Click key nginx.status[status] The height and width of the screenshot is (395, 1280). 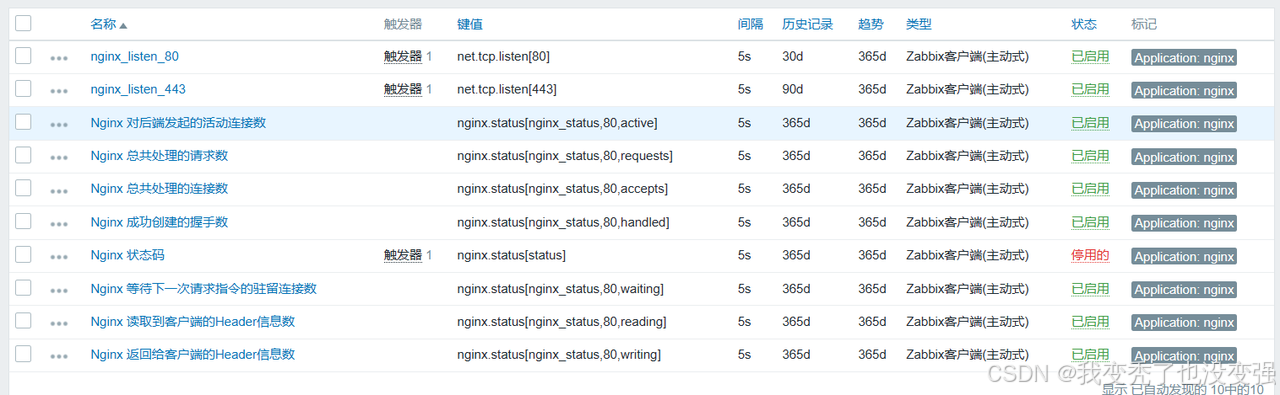pos(512,255)
